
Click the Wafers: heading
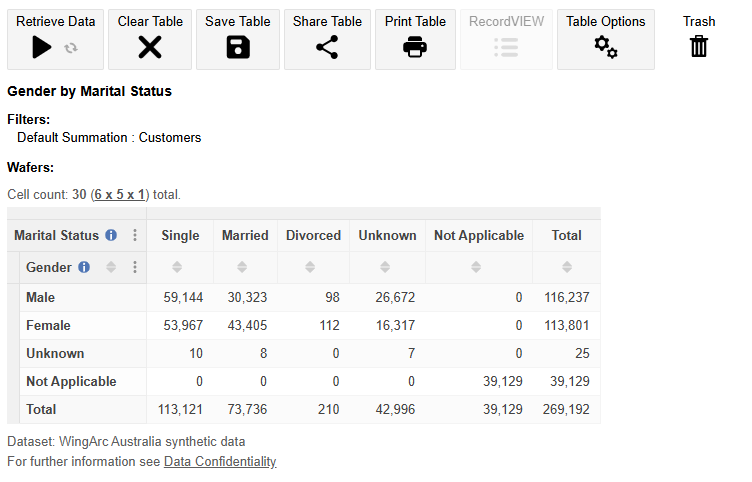pyautogui.click(x=30, y=167)
